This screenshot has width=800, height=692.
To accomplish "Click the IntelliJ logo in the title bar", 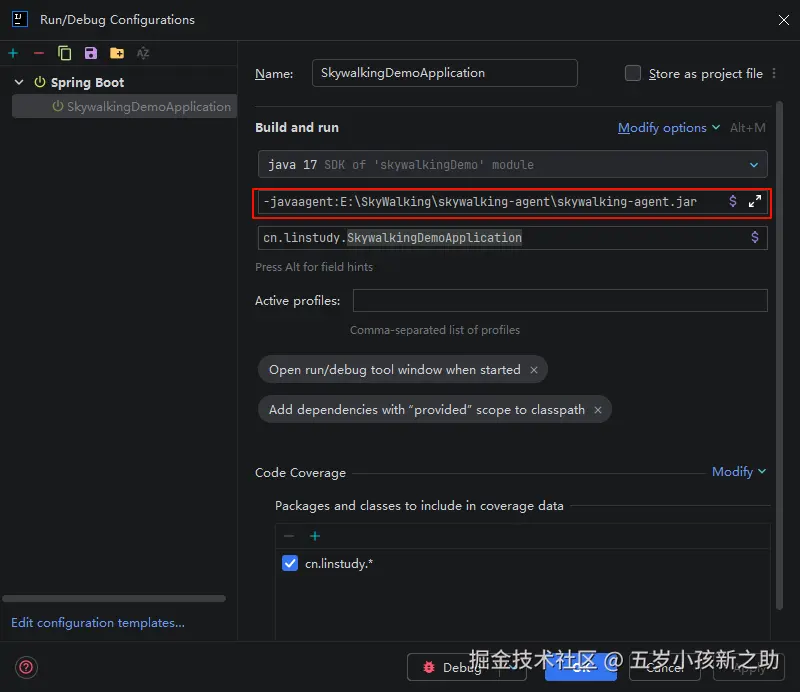I will 19,19.
